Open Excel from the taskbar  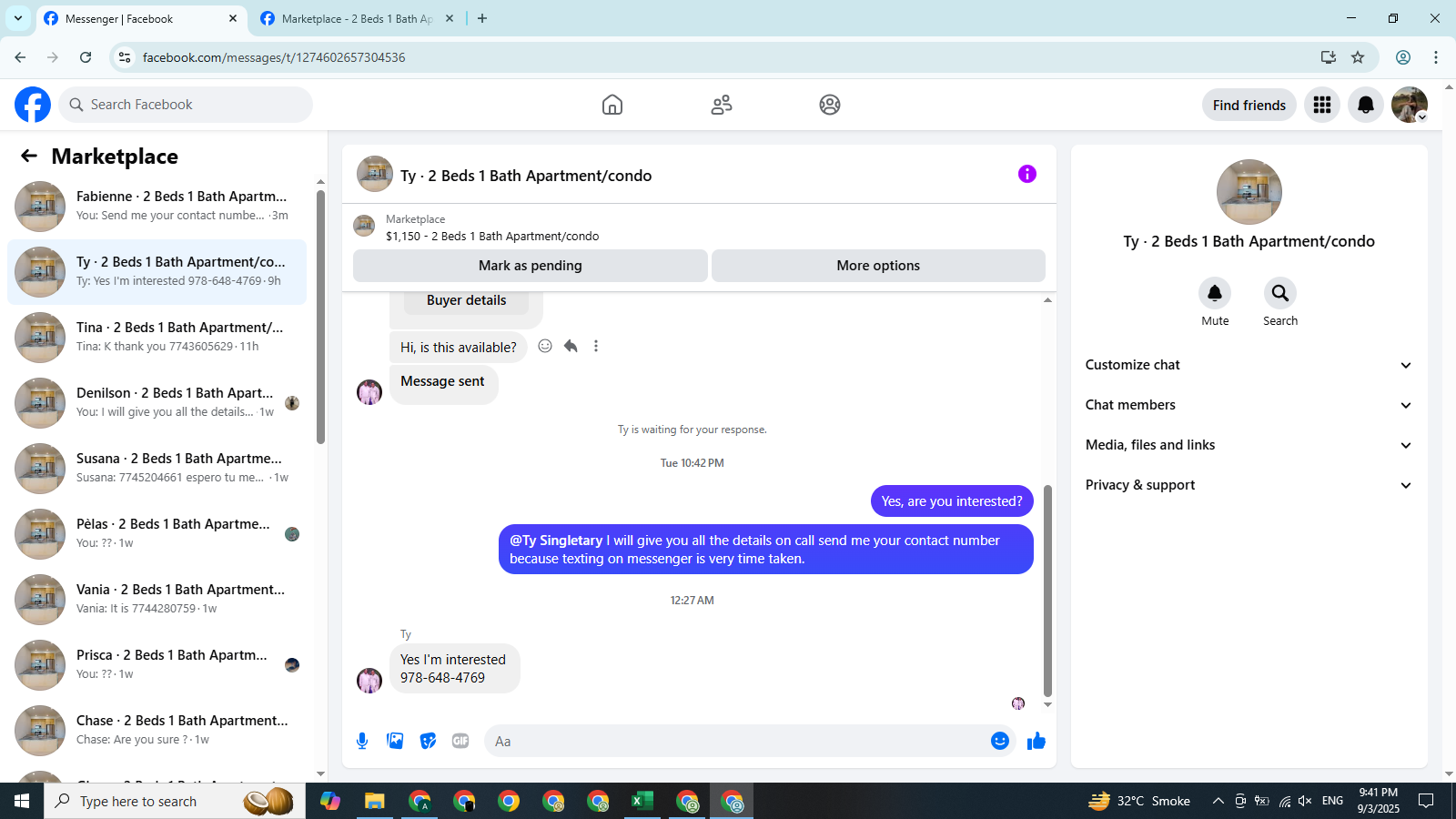(x=642, y=801)
